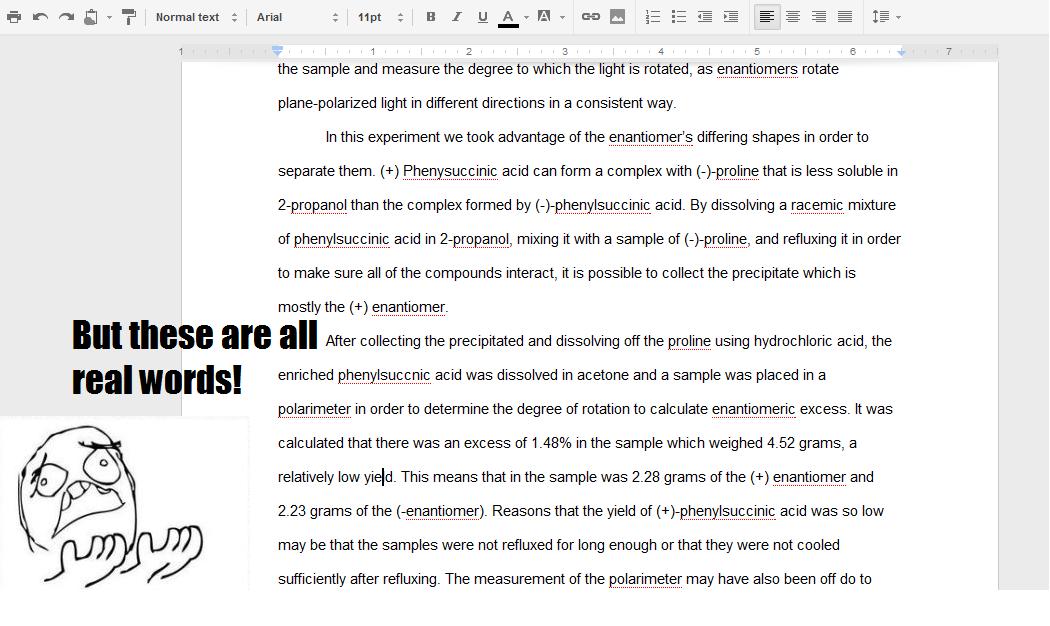Toggle italic formatting
The width and height of the screenshot is (1050, 626).
457,17
